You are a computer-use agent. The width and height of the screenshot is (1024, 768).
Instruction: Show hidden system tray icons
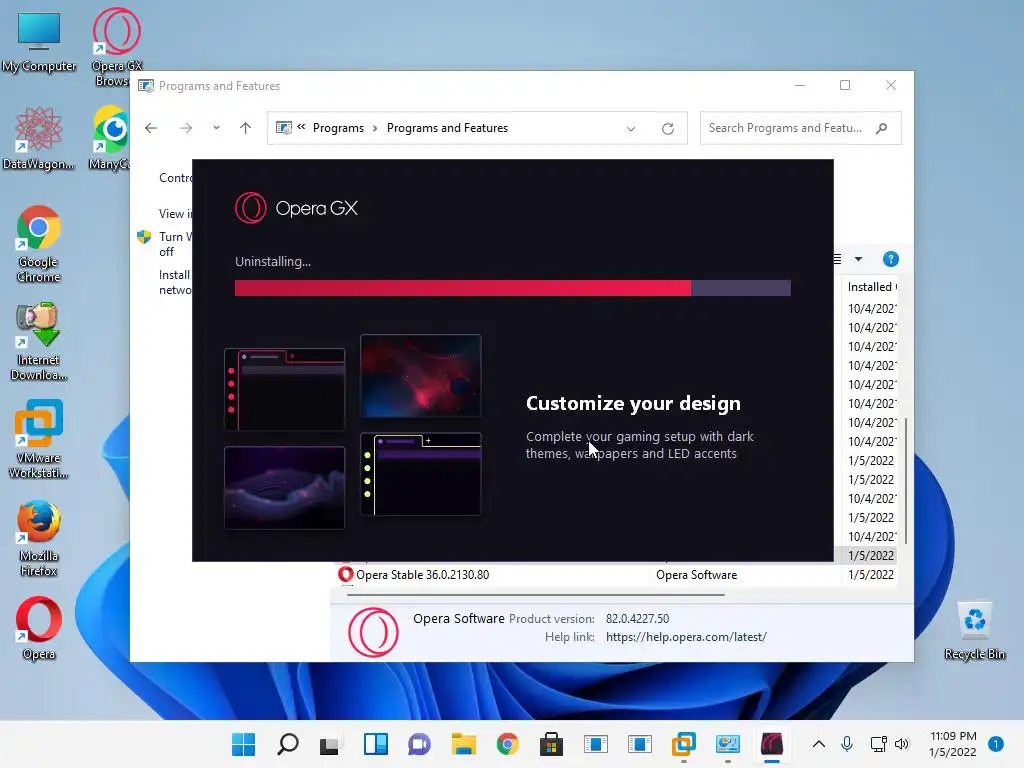(818, 744)
